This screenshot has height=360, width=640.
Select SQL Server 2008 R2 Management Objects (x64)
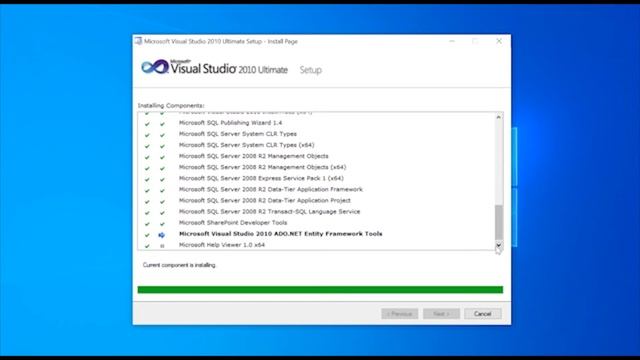262,167
